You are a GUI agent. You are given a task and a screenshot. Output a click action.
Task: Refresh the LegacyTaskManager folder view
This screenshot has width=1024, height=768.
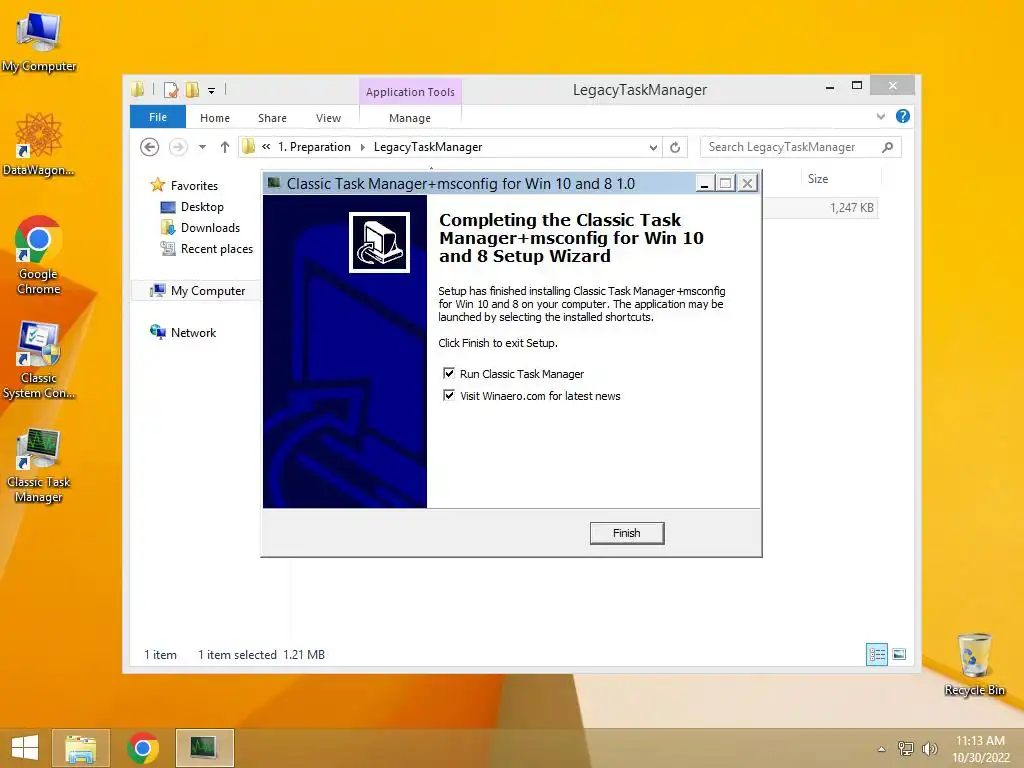click(675, 148)
